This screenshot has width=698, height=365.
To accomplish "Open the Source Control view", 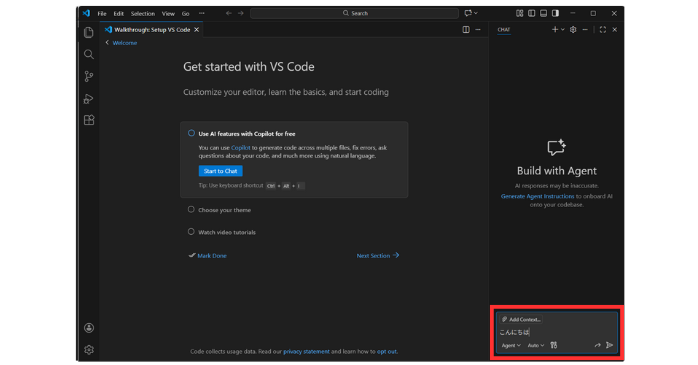I will coord(89,77).
